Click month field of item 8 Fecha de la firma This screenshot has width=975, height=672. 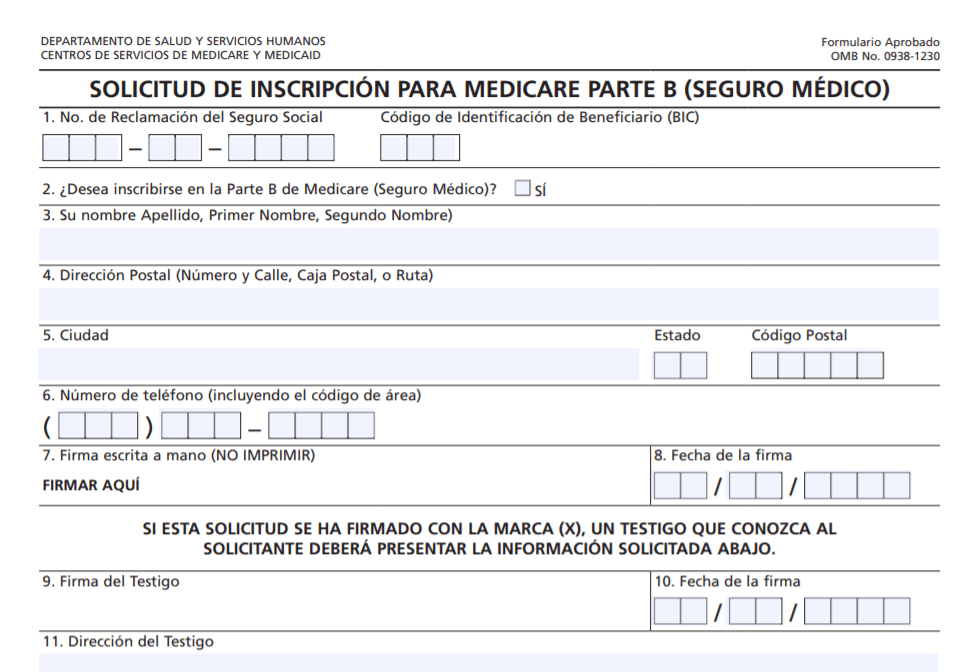click(x=680, y=486)
